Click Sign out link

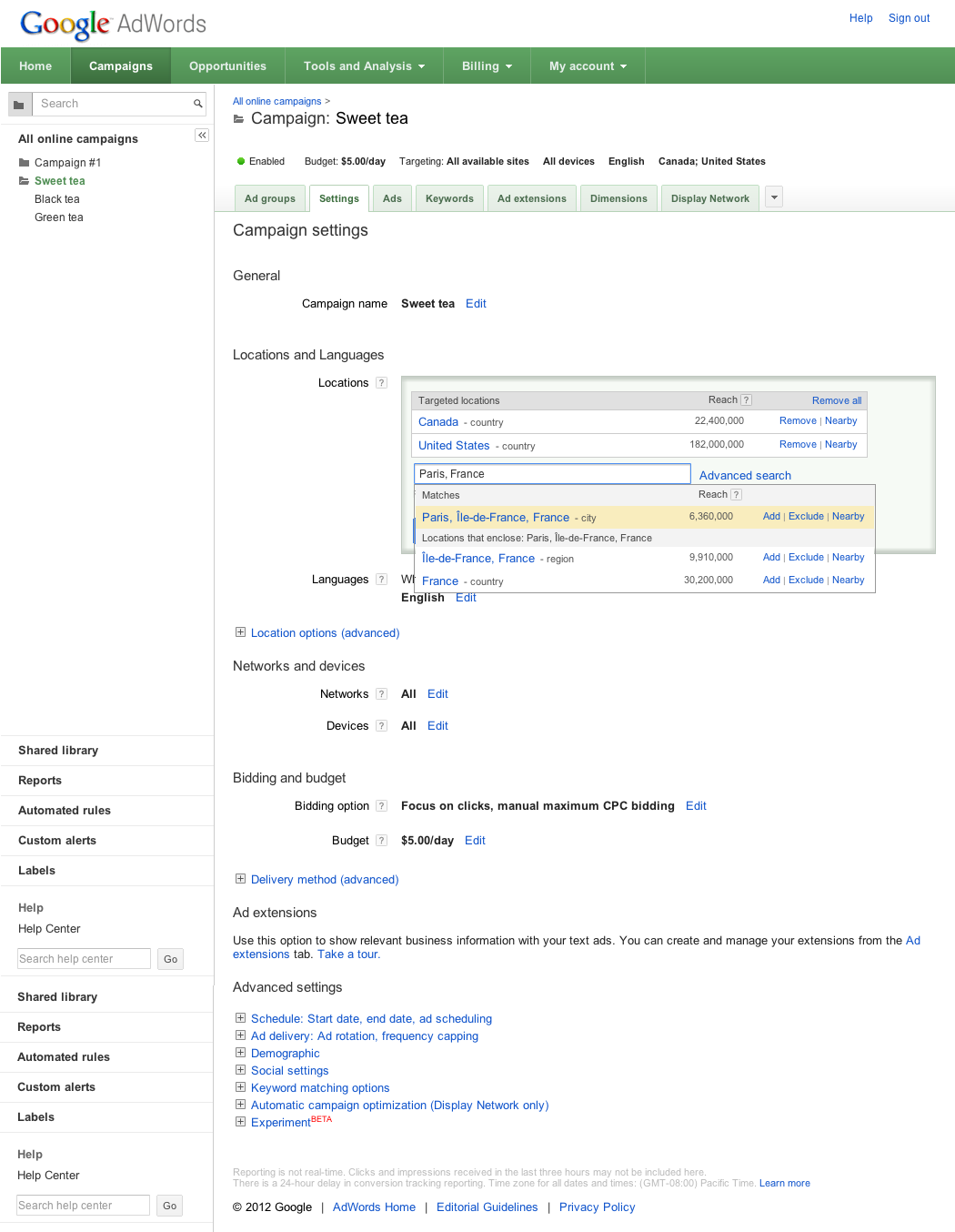point(909,18)
